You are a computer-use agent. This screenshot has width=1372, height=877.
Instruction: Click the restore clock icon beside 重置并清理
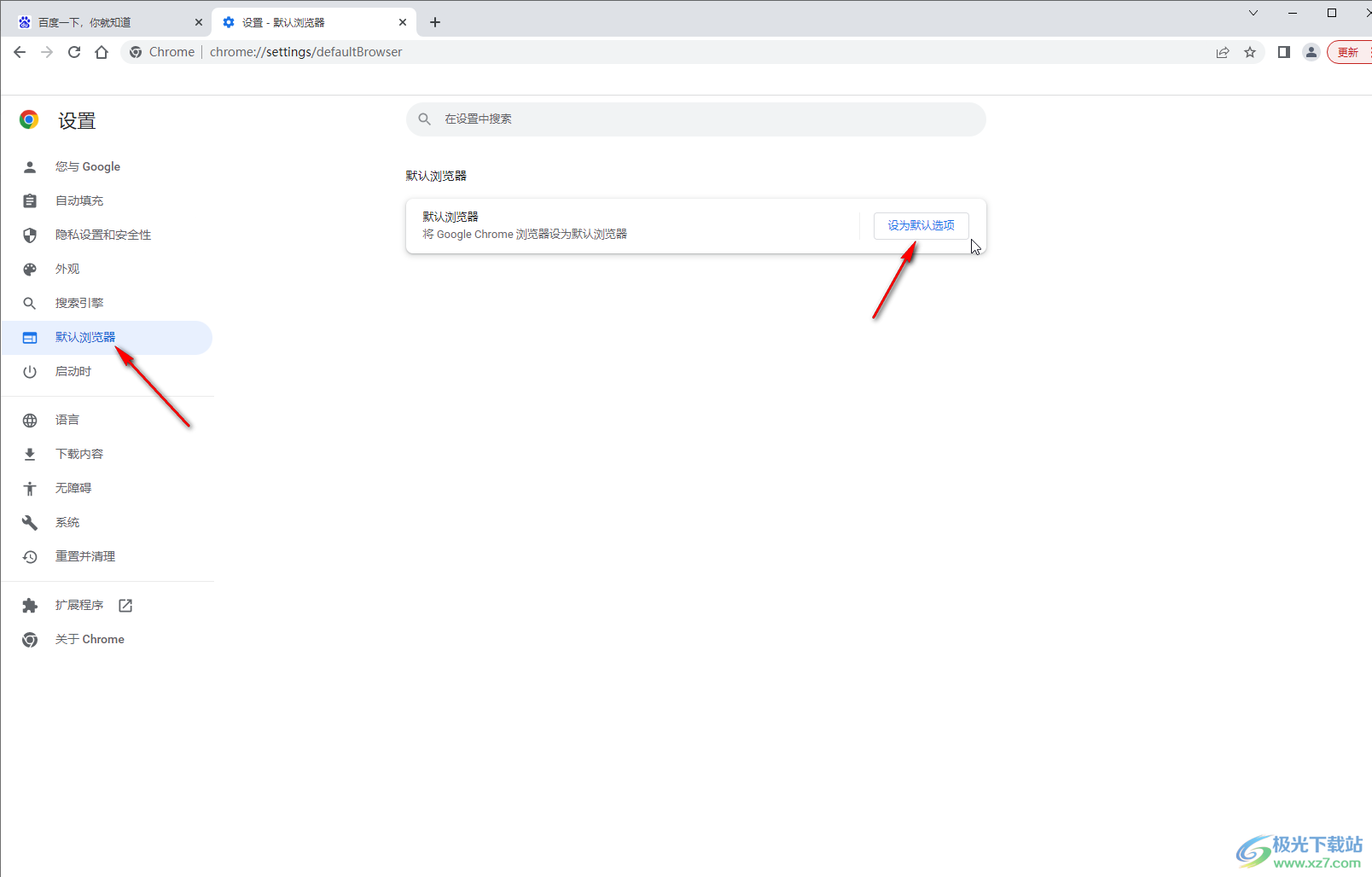click(30, 557)
